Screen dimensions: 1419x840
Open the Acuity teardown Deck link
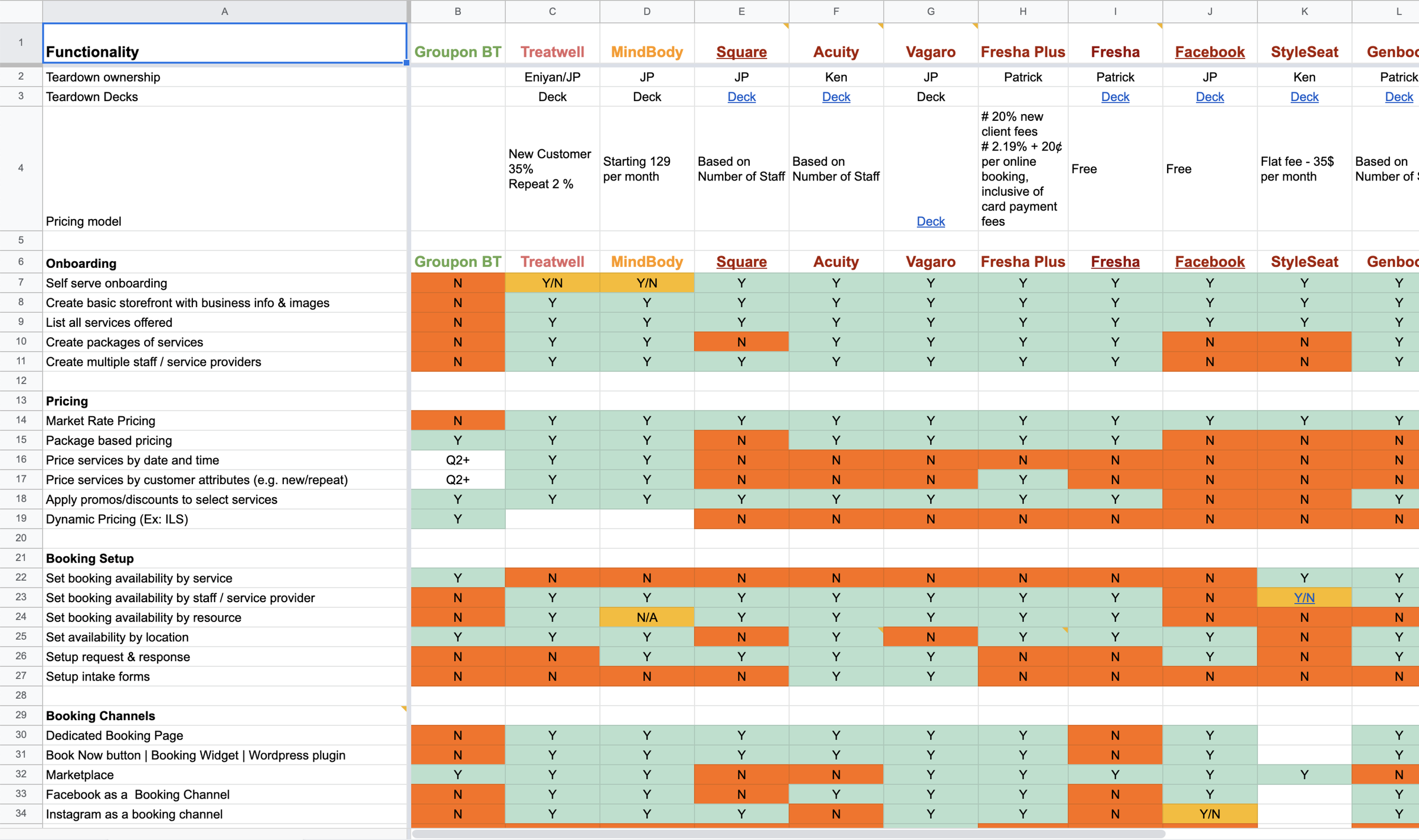point(836,96)
